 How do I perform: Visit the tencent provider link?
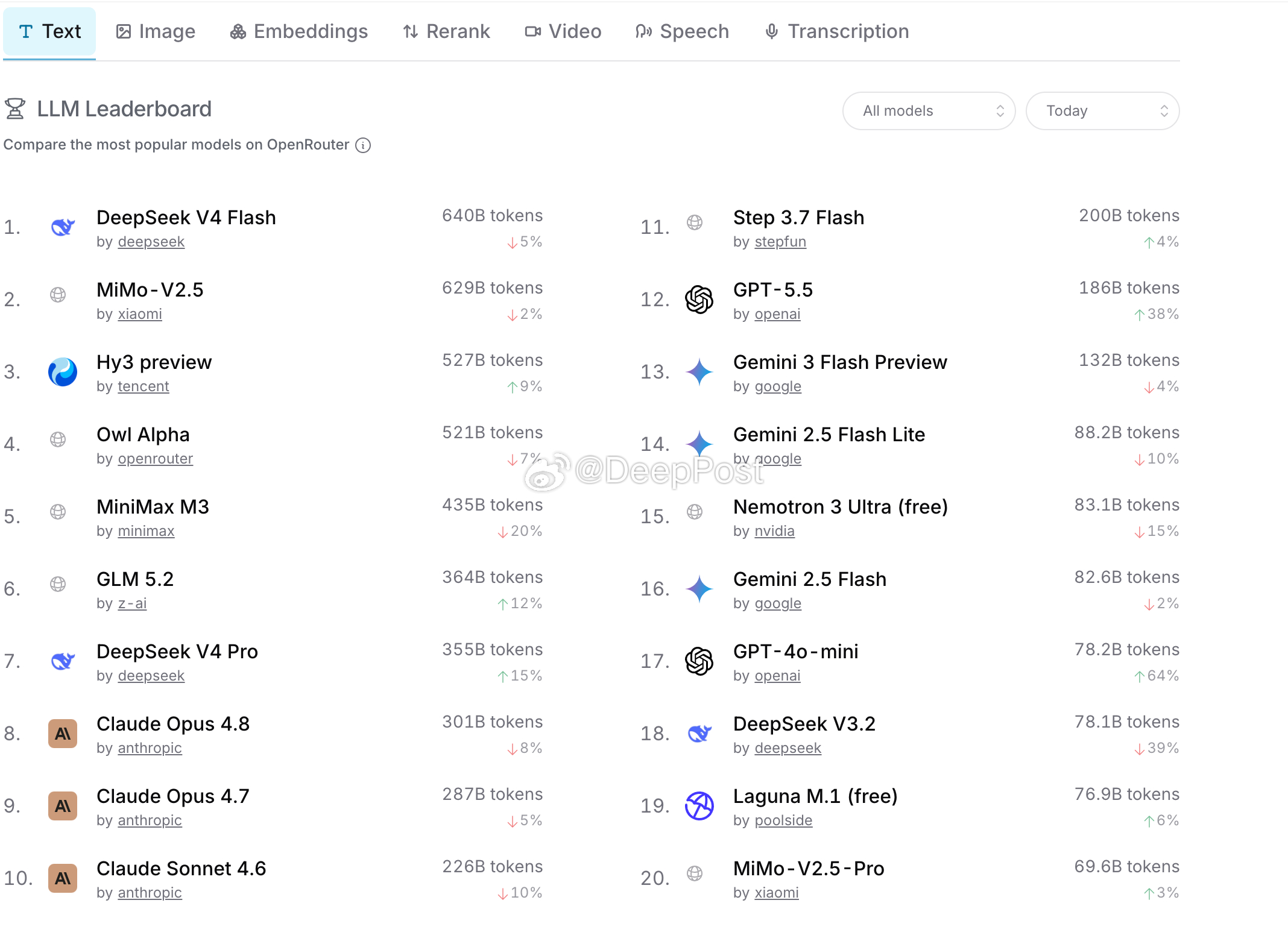tap(144, 386)
